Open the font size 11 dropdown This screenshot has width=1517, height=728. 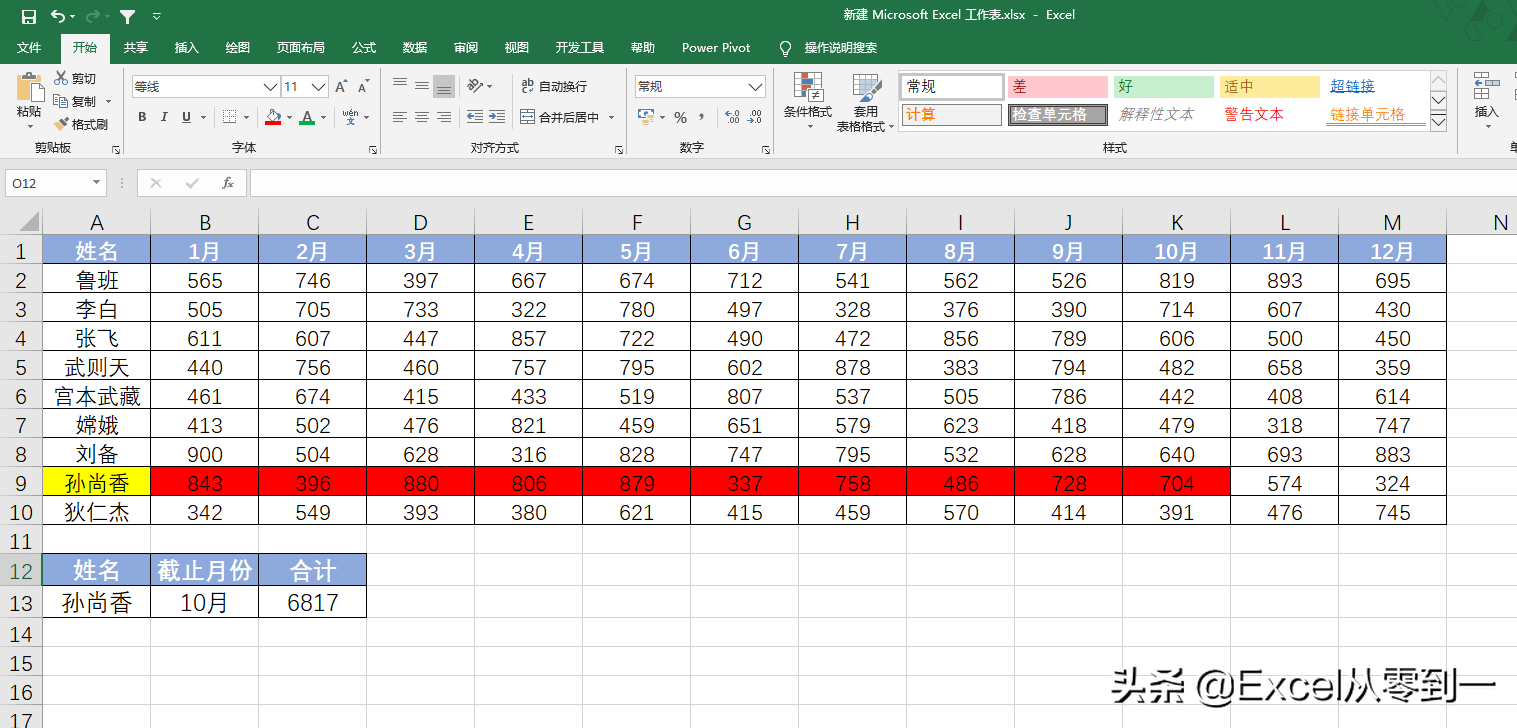(319, 87)
